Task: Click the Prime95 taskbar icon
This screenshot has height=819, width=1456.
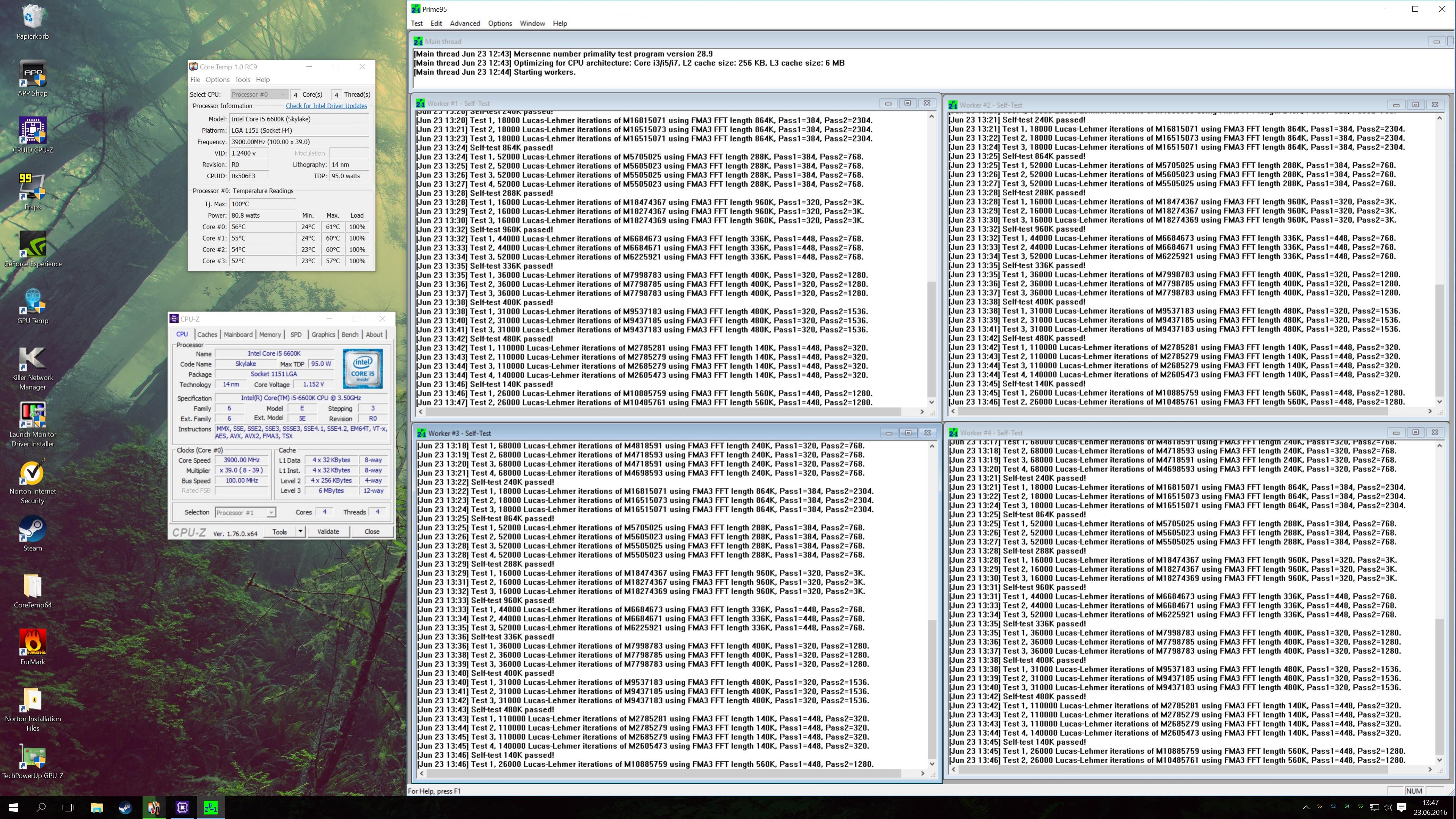Action: pos(210,807)
